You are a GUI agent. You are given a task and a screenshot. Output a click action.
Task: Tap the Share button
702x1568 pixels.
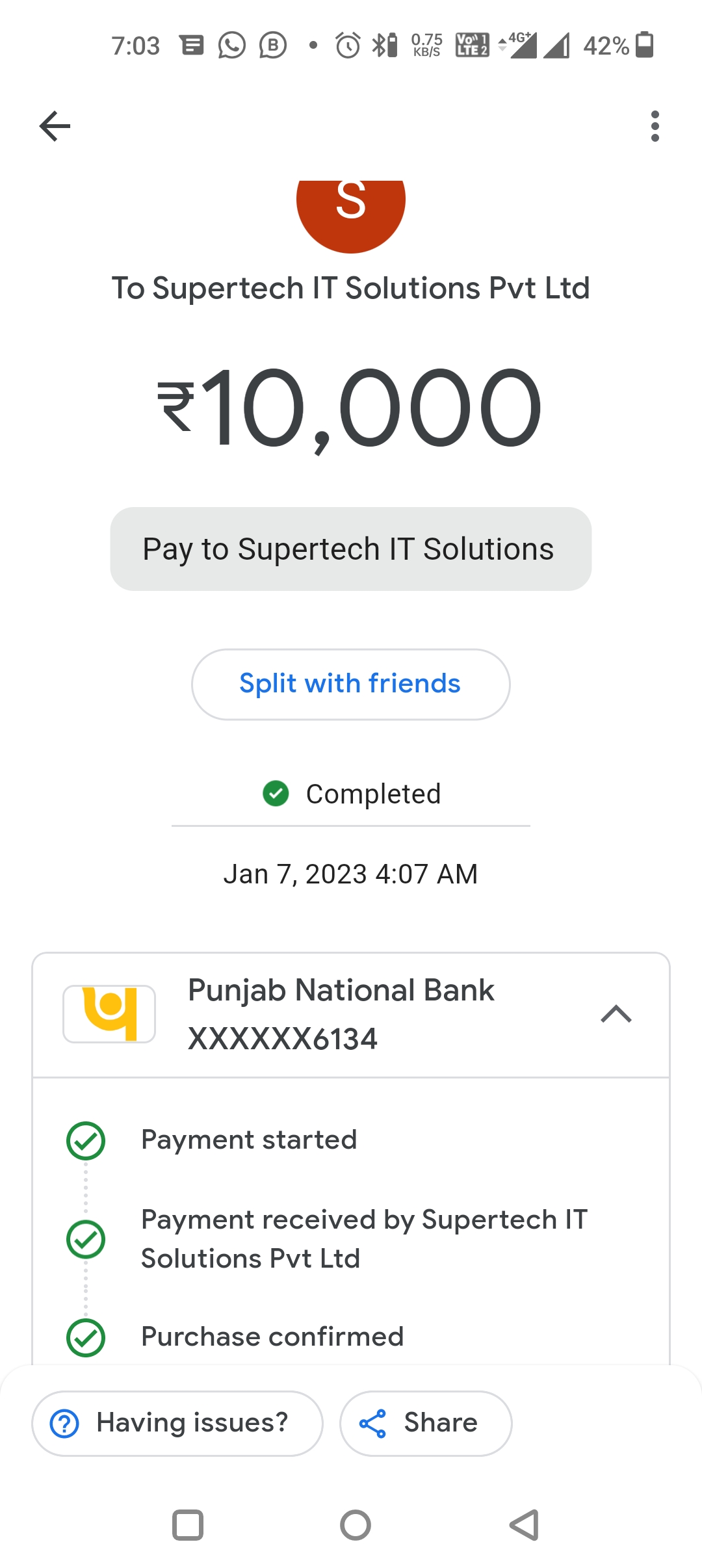click(426, 1423)
